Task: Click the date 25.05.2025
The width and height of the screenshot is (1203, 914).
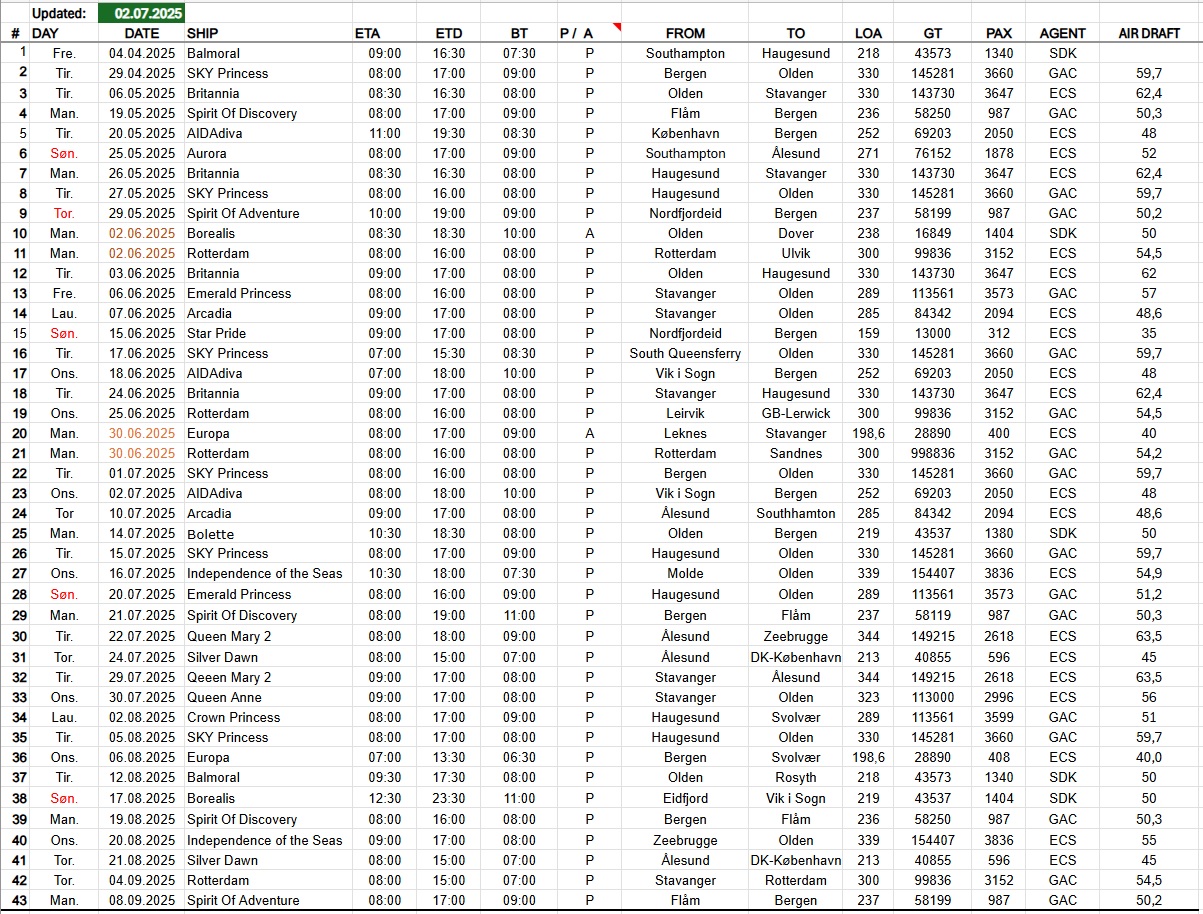Action: pos(142,153)
